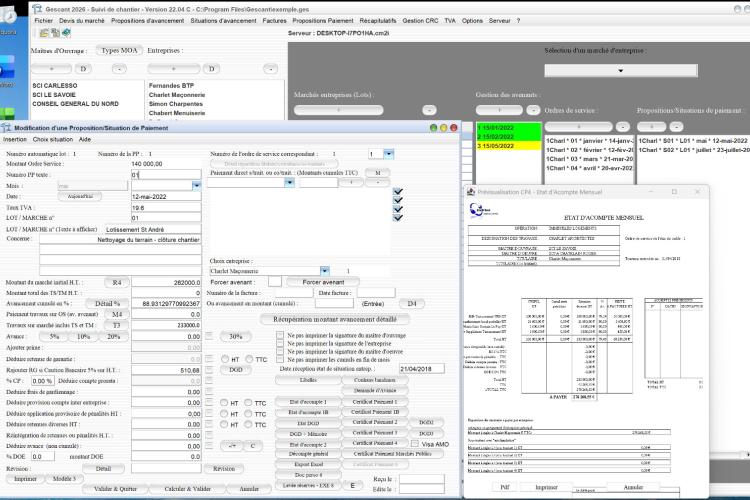
Task: Click the Forcer avenant button
Action: pos(323,282)
